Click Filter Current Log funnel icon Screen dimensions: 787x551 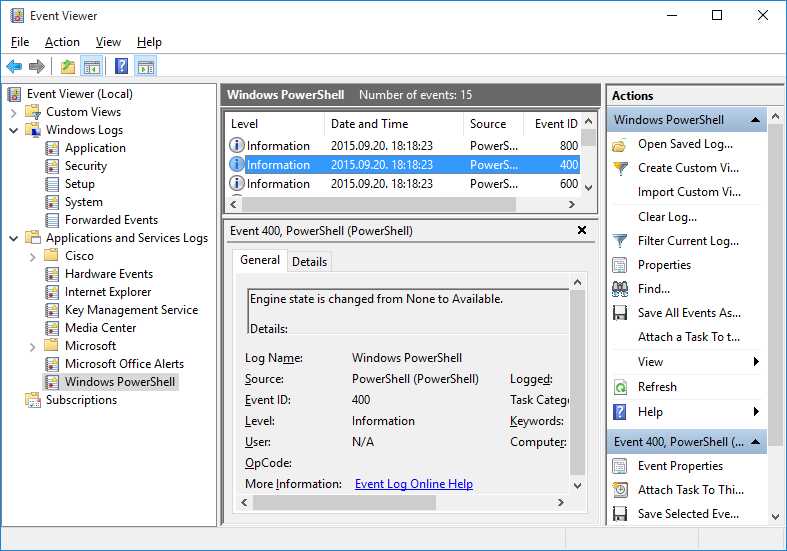[x=620, y=241]
